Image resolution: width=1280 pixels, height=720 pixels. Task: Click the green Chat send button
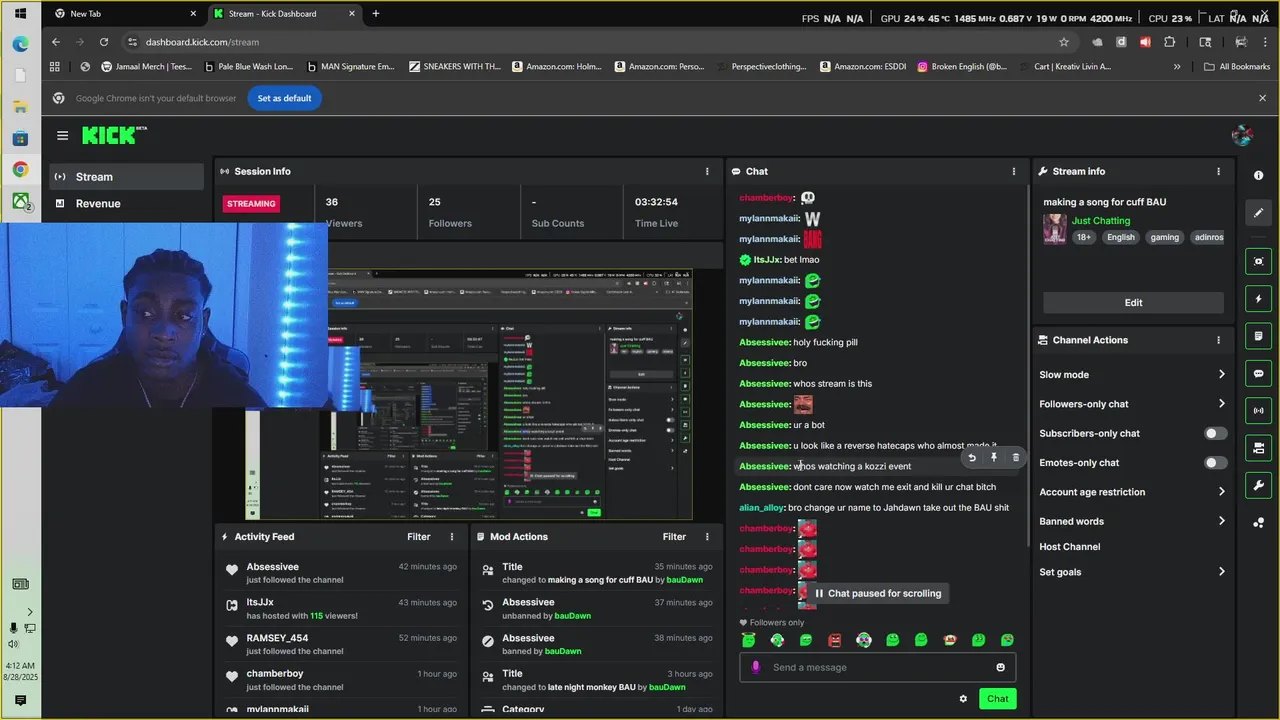click(998, 699)
